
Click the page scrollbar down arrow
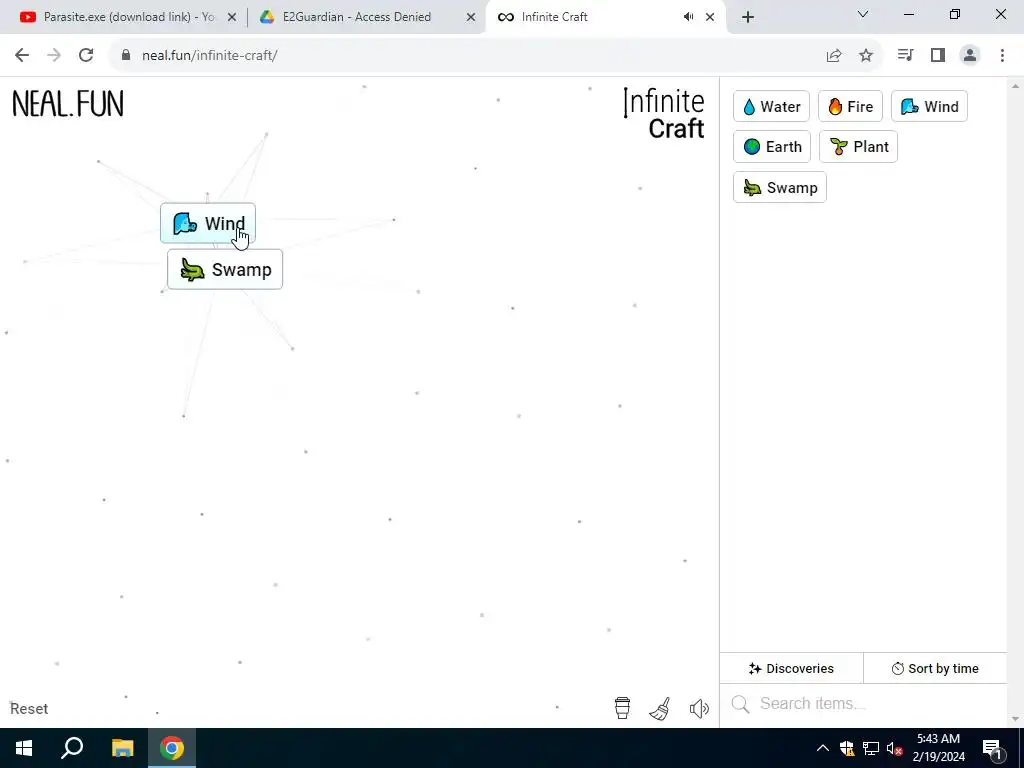tap(1016, 719)
